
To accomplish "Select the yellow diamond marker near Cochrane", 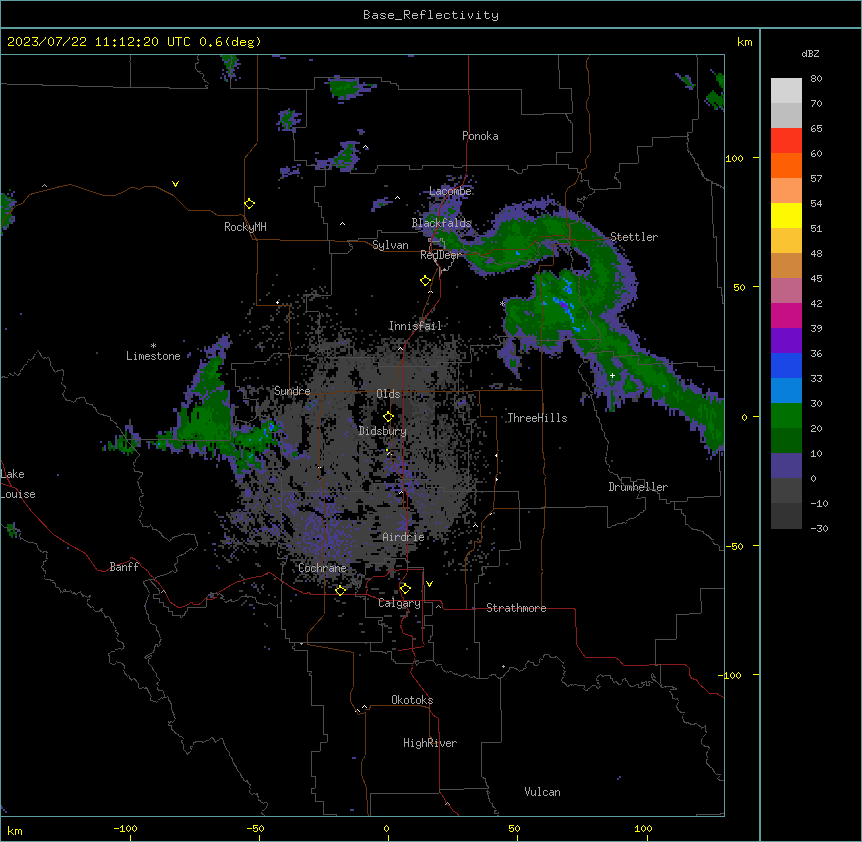I will pyautogui.click(x=340, y=590).
